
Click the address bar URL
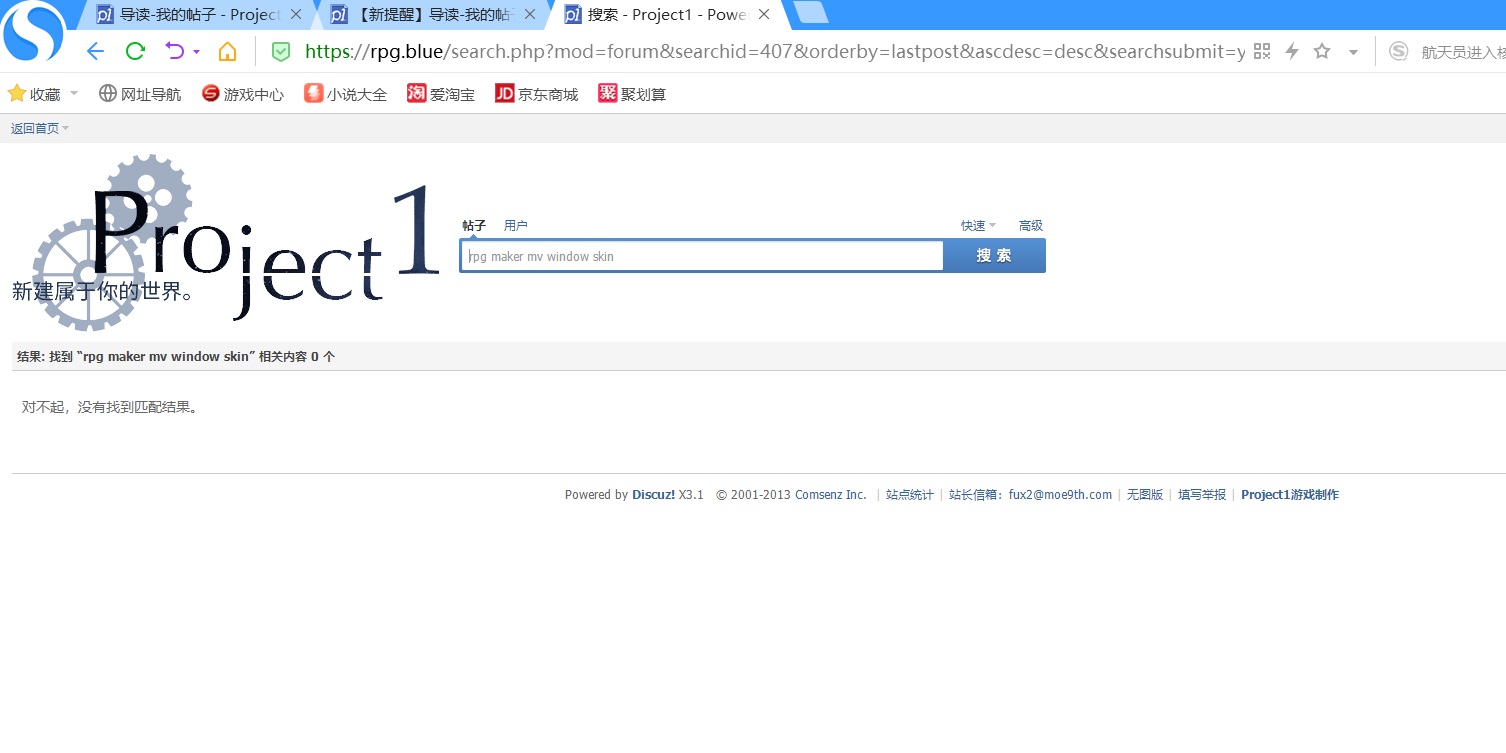[x=775, y=52]
